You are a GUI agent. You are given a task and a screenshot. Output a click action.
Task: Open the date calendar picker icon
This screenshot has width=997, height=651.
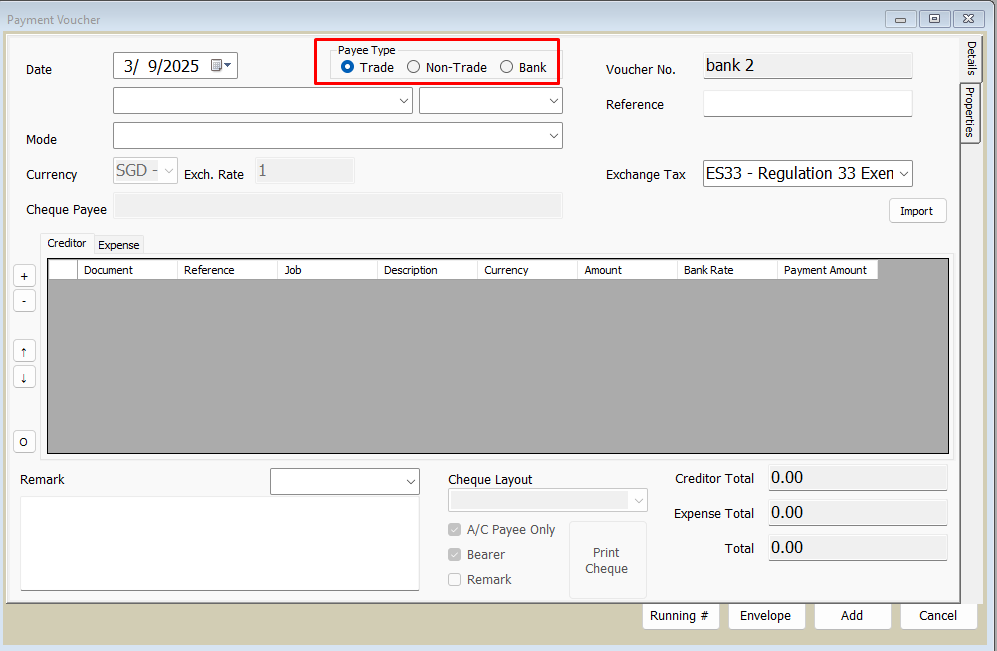219,66
